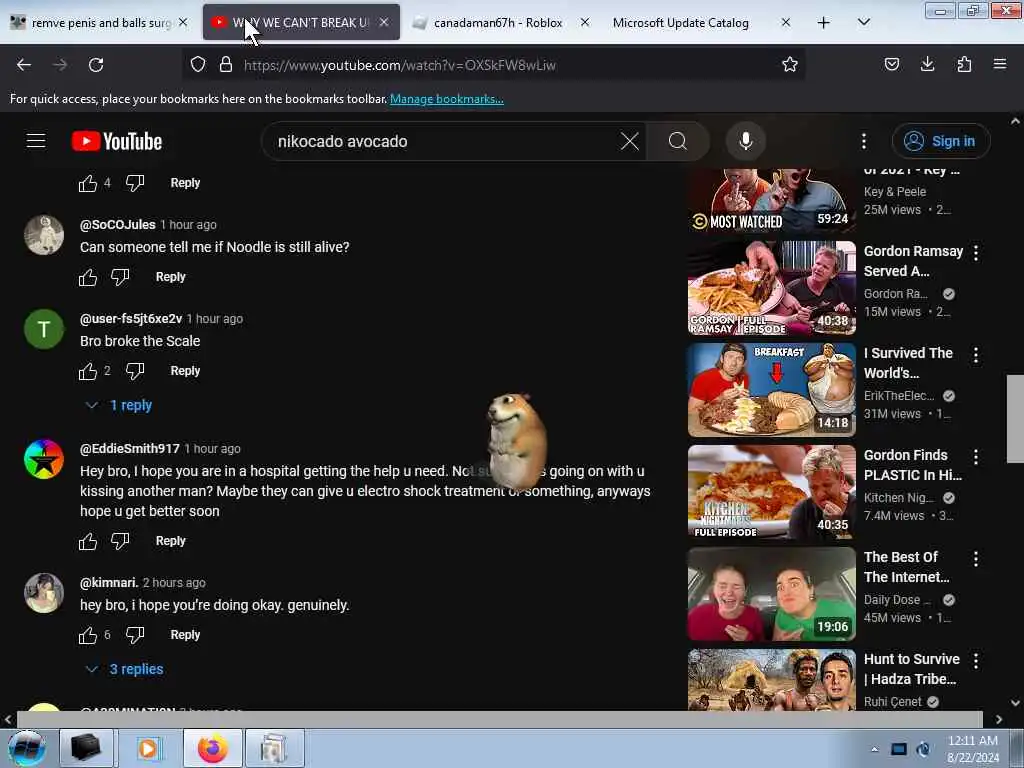Open the Key & Peele Most Watched thumbnail
The height and width of the screenshot is (768, 1024).
[771, 200]
